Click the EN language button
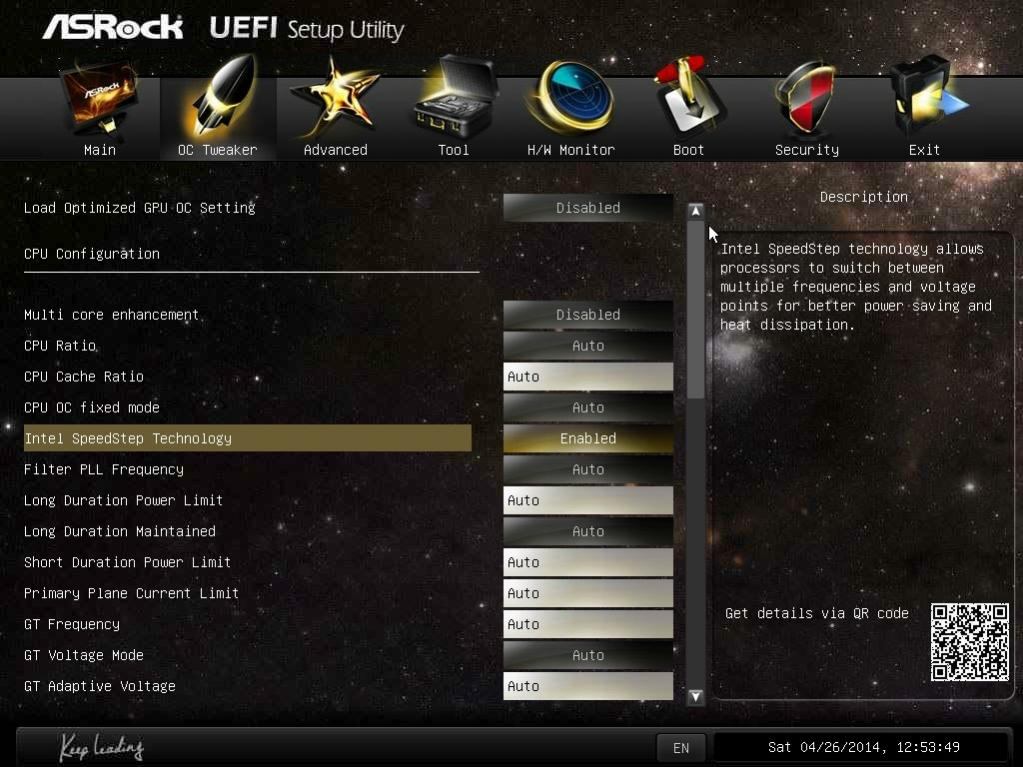 (680, 747)
